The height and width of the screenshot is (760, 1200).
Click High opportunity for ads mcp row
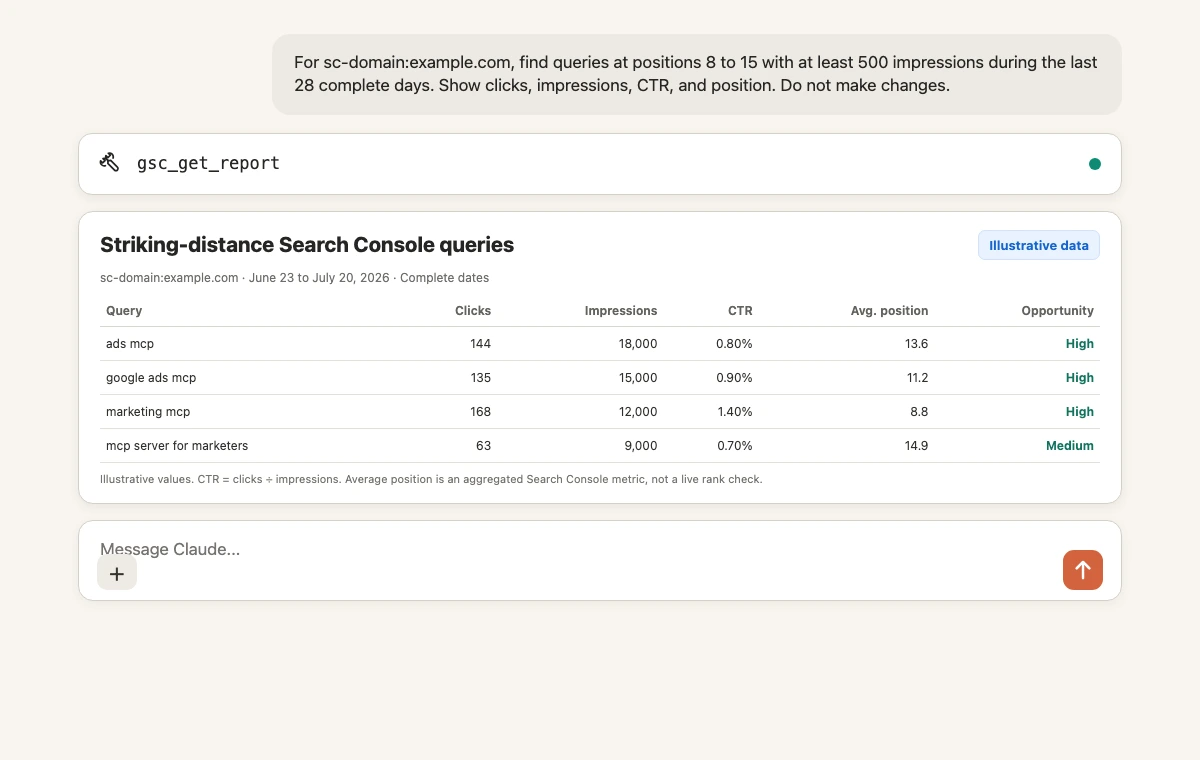click(1080, 344)
